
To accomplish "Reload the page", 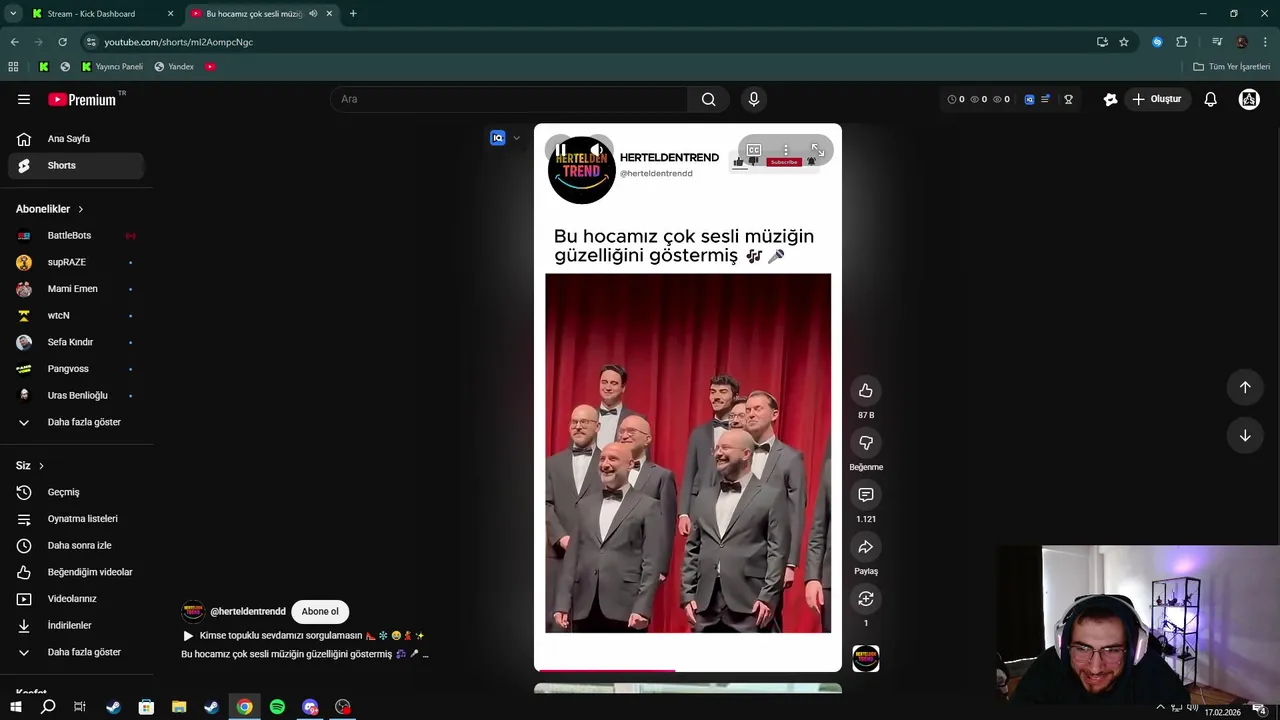I will [62, 42].
